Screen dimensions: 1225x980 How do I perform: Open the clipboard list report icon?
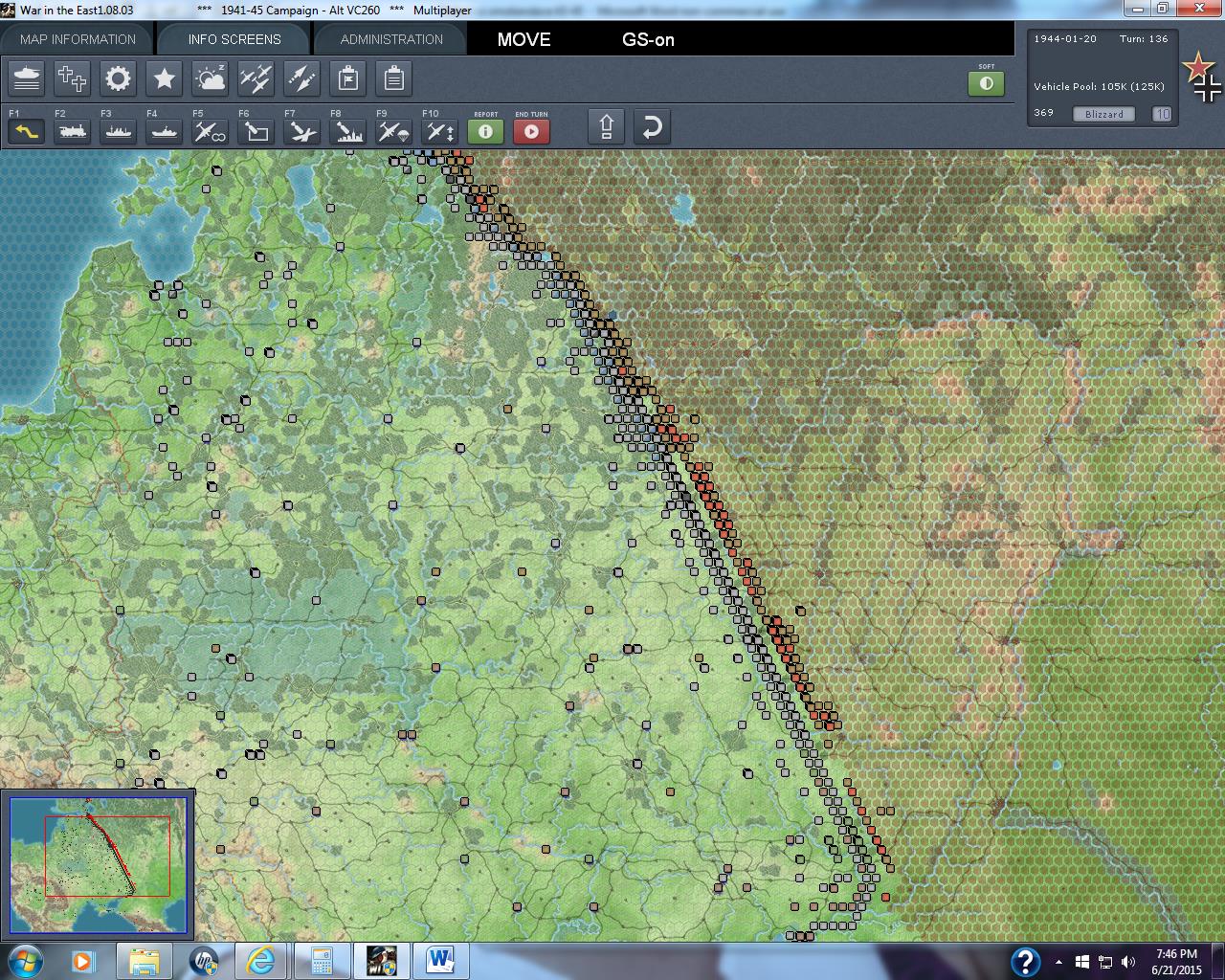pos(394,78)
